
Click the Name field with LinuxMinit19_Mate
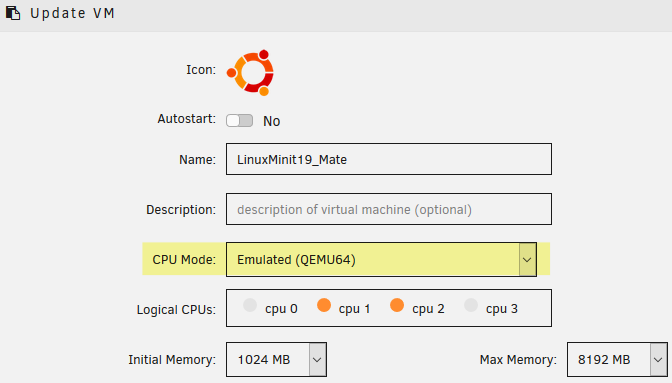389,159
